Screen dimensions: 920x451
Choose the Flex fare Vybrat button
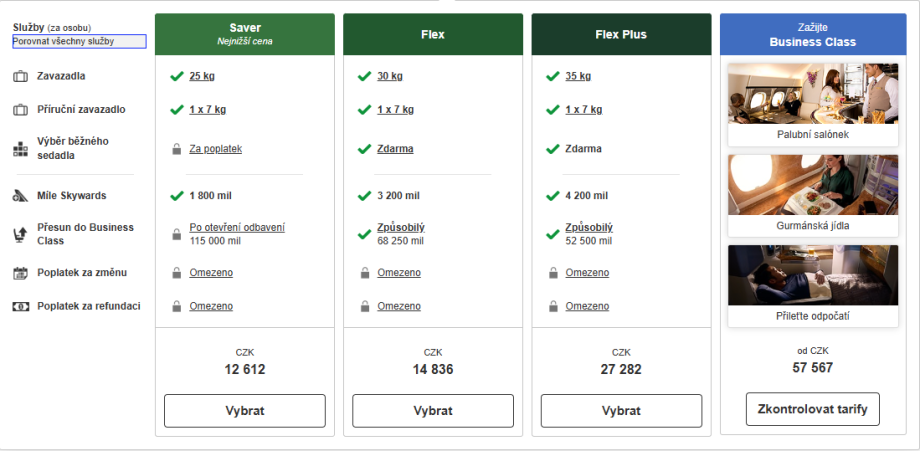coord(433,410)
